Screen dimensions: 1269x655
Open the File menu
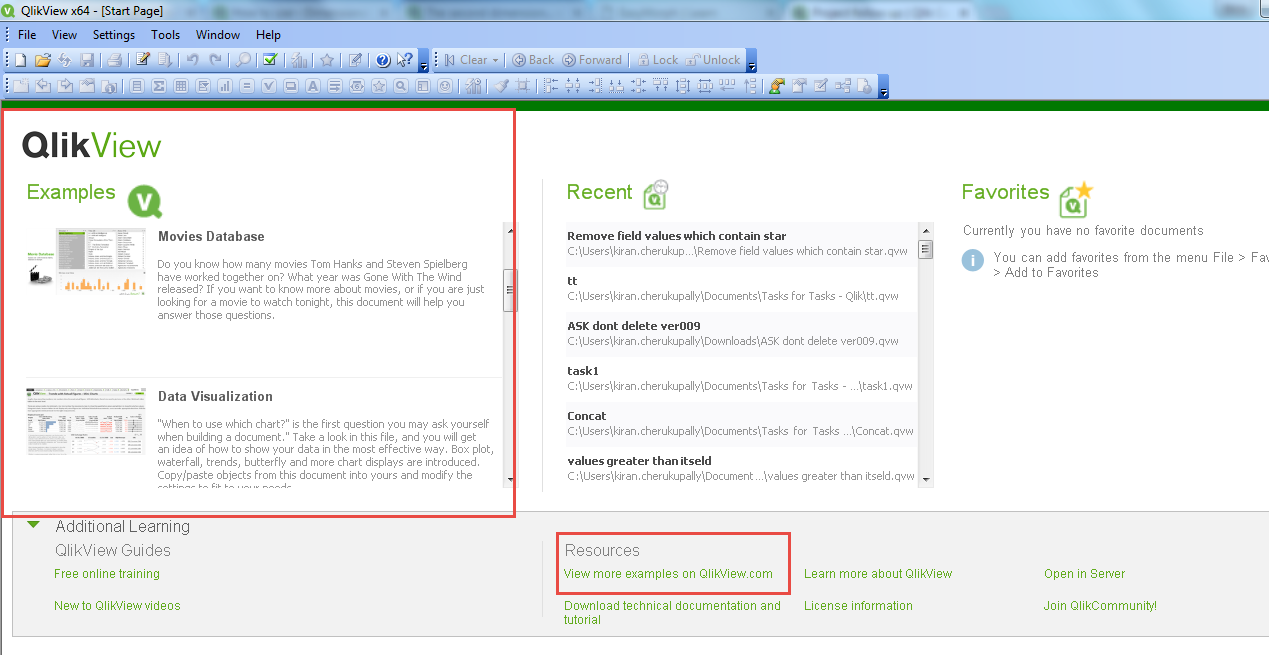click(27, 34)
